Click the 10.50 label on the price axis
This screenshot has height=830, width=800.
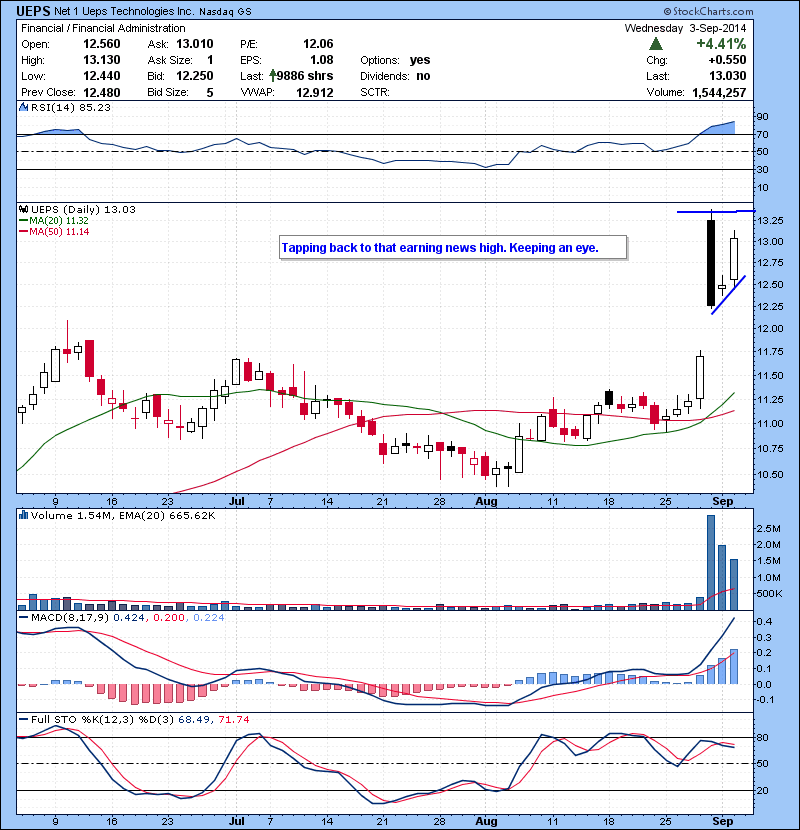point(769,475)
